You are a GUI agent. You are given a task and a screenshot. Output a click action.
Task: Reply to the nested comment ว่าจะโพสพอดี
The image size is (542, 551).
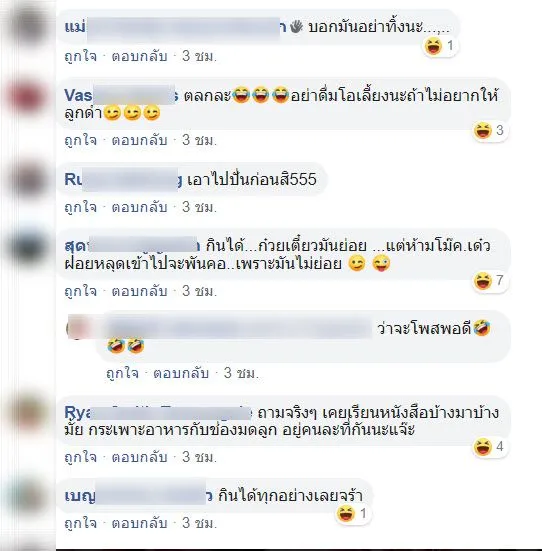[x=181, y=373]
